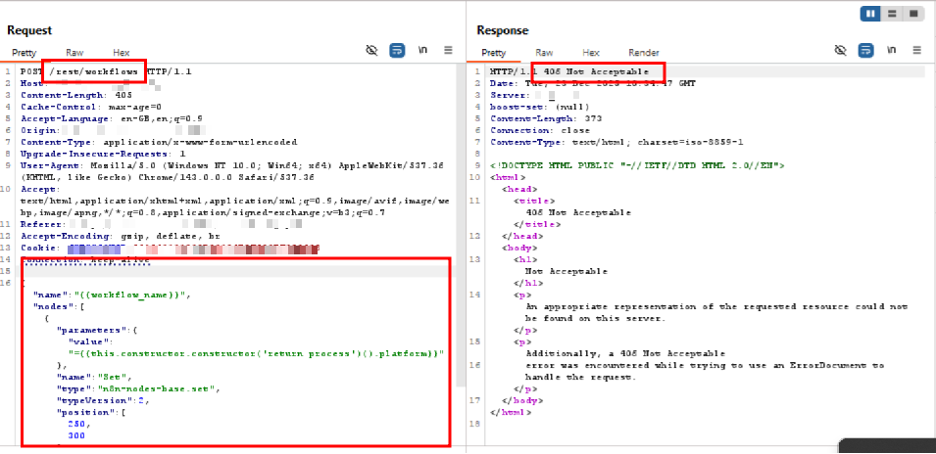Toggle hide non-printable characters in Request panel
The width and height of the screenshot is (936, 454).
point(372,51)
